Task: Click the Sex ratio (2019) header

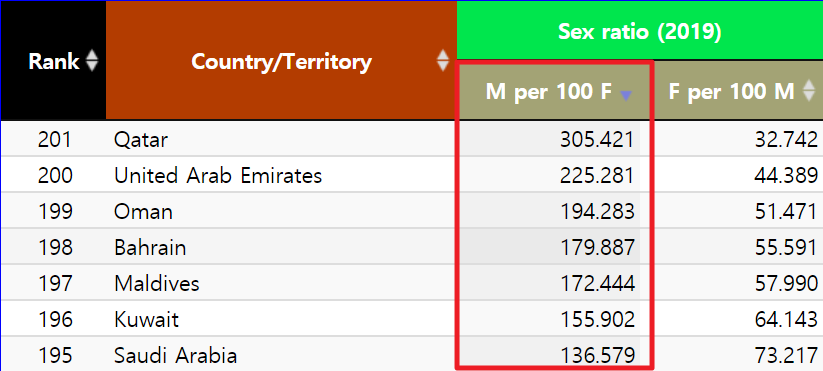Action: pos(640,30)
